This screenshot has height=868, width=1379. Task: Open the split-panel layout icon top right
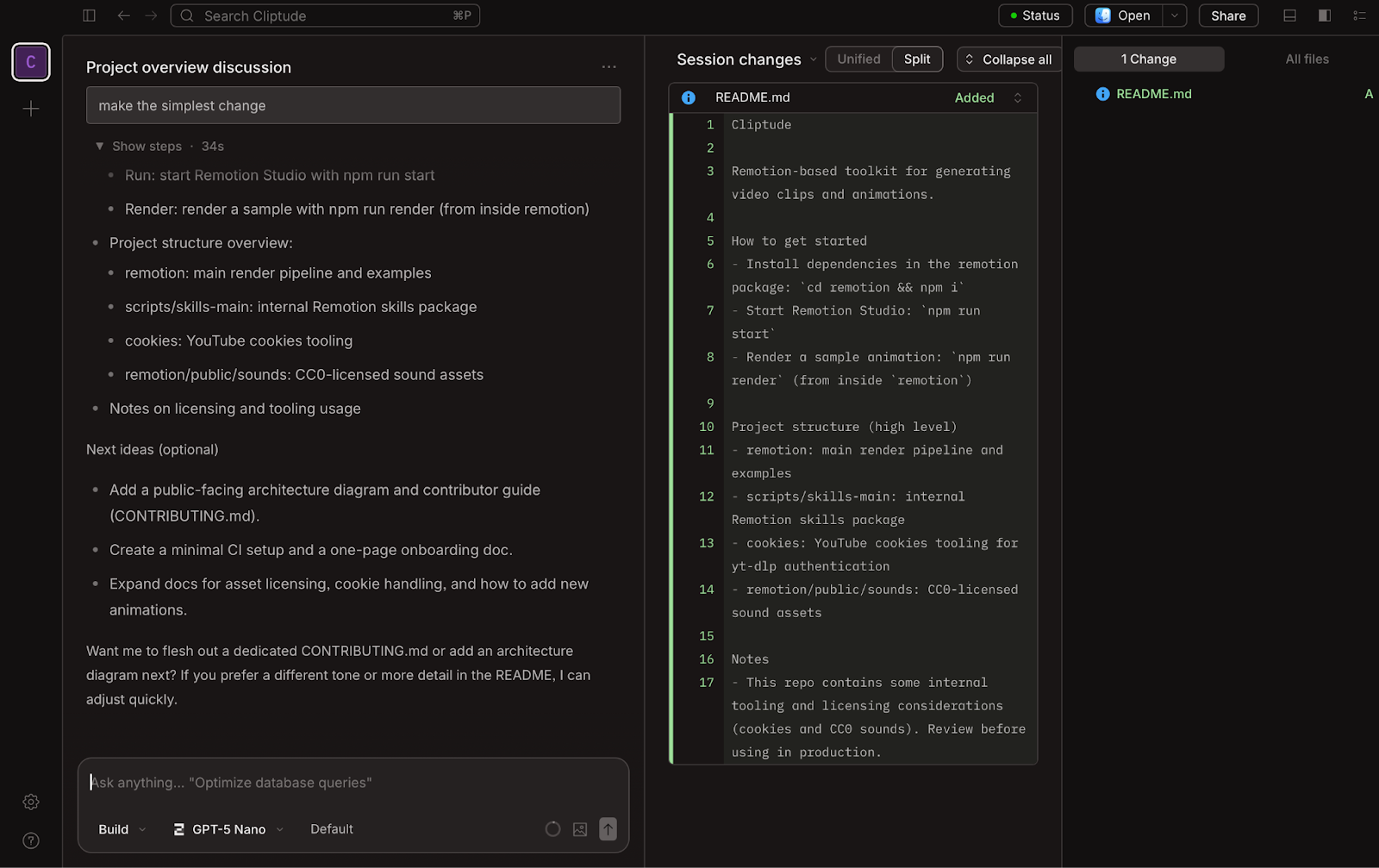click(1324, 16)
